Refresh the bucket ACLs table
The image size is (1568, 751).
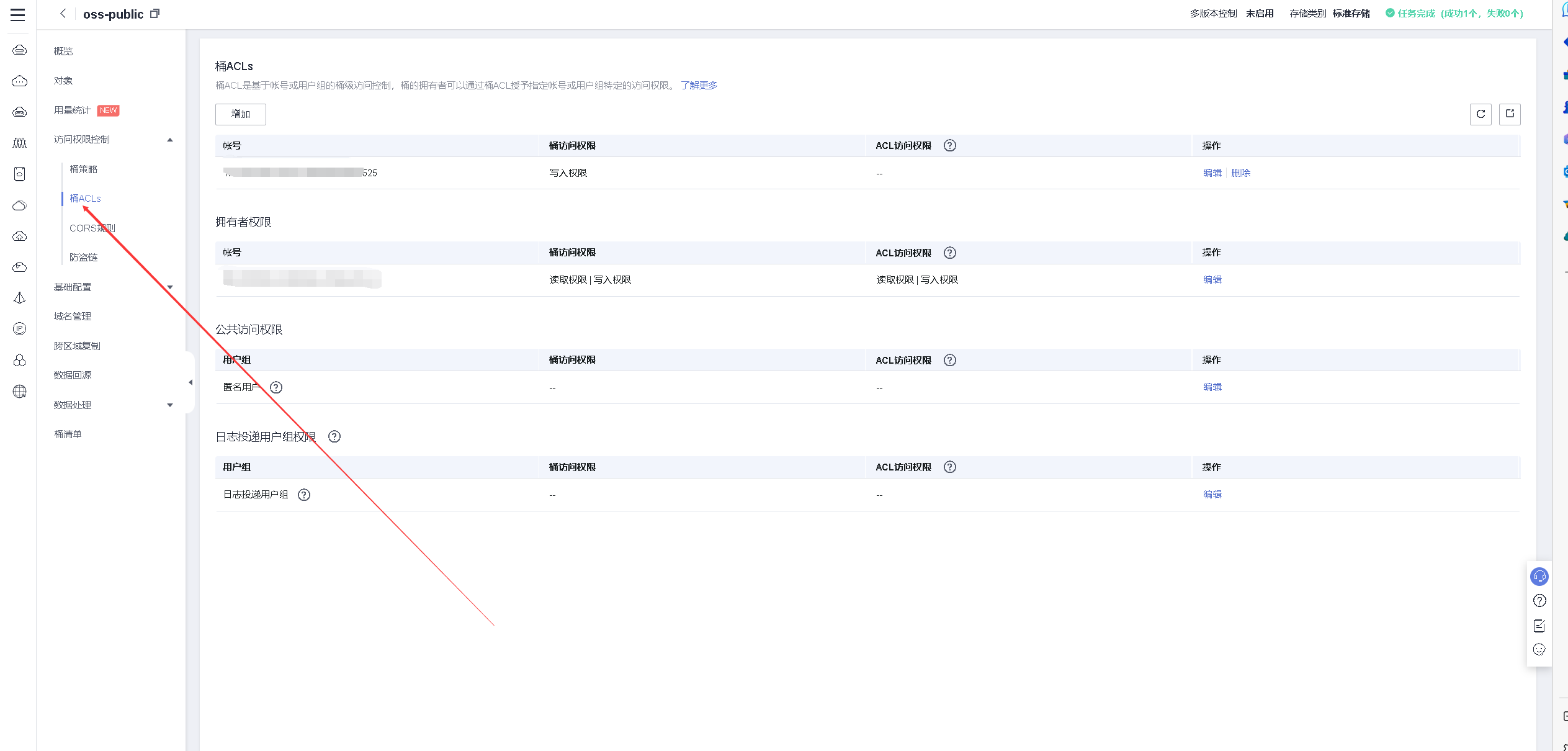[x=1481, y=114]
